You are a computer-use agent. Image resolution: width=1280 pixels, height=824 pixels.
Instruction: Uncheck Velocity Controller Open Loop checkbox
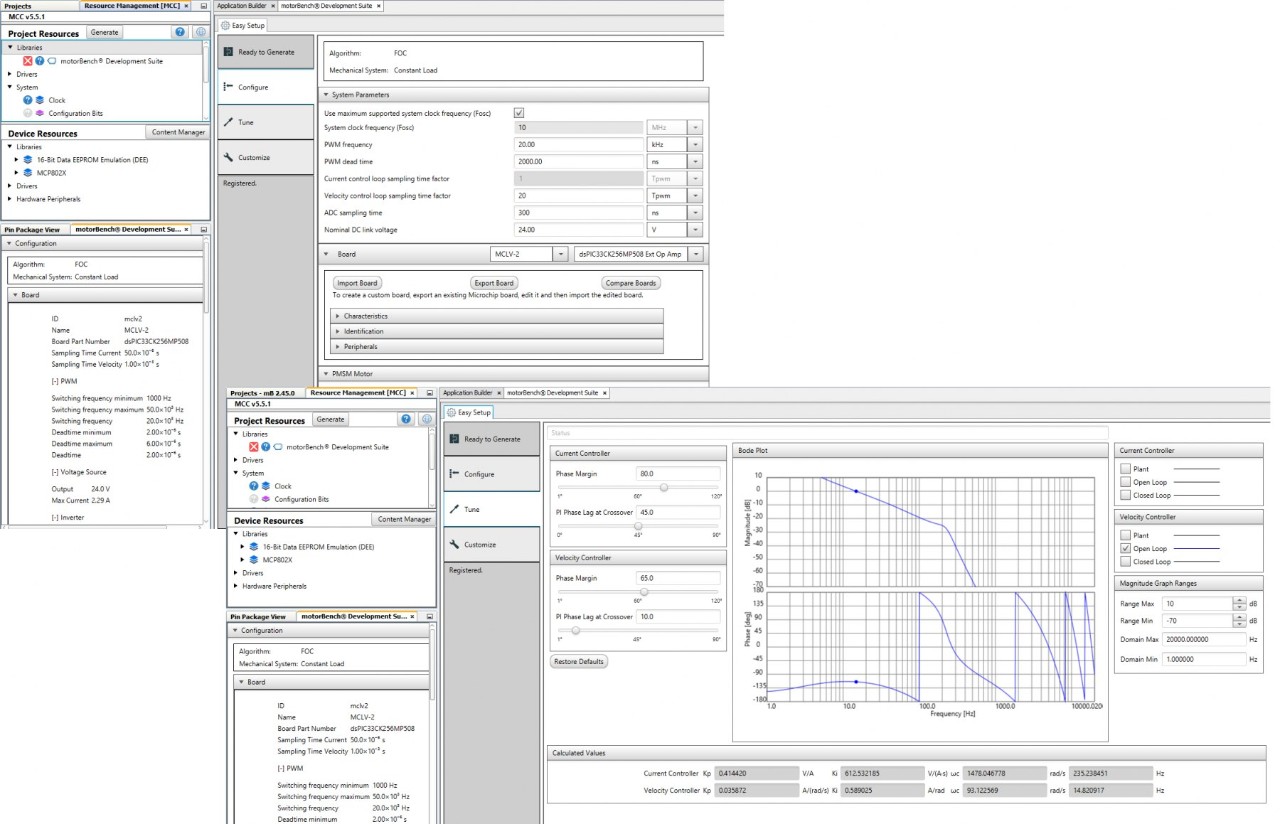tap(1126, 548)
